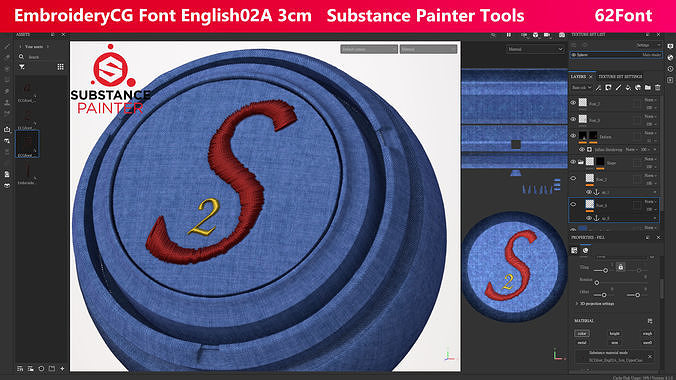Screen dimensions: 676x380
Task: Click the add plus icon at Assets bottom
Action: (x=62, y=369)
